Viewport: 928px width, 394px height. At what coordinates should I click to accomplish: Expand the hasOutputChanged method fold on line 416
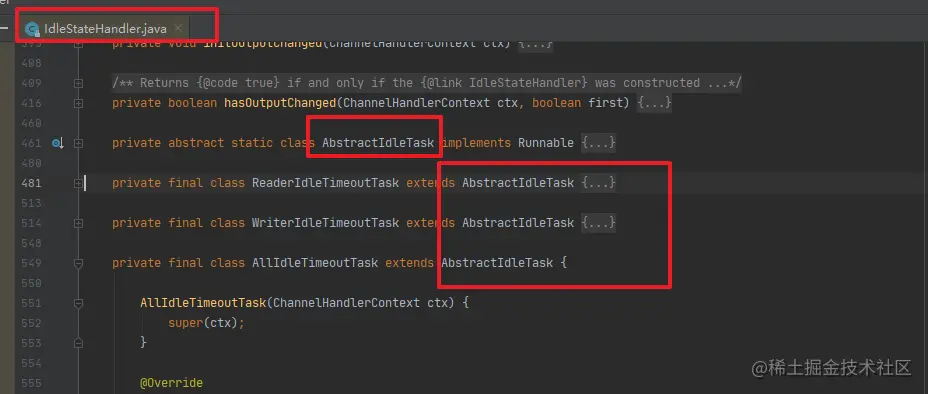(78, 104)
